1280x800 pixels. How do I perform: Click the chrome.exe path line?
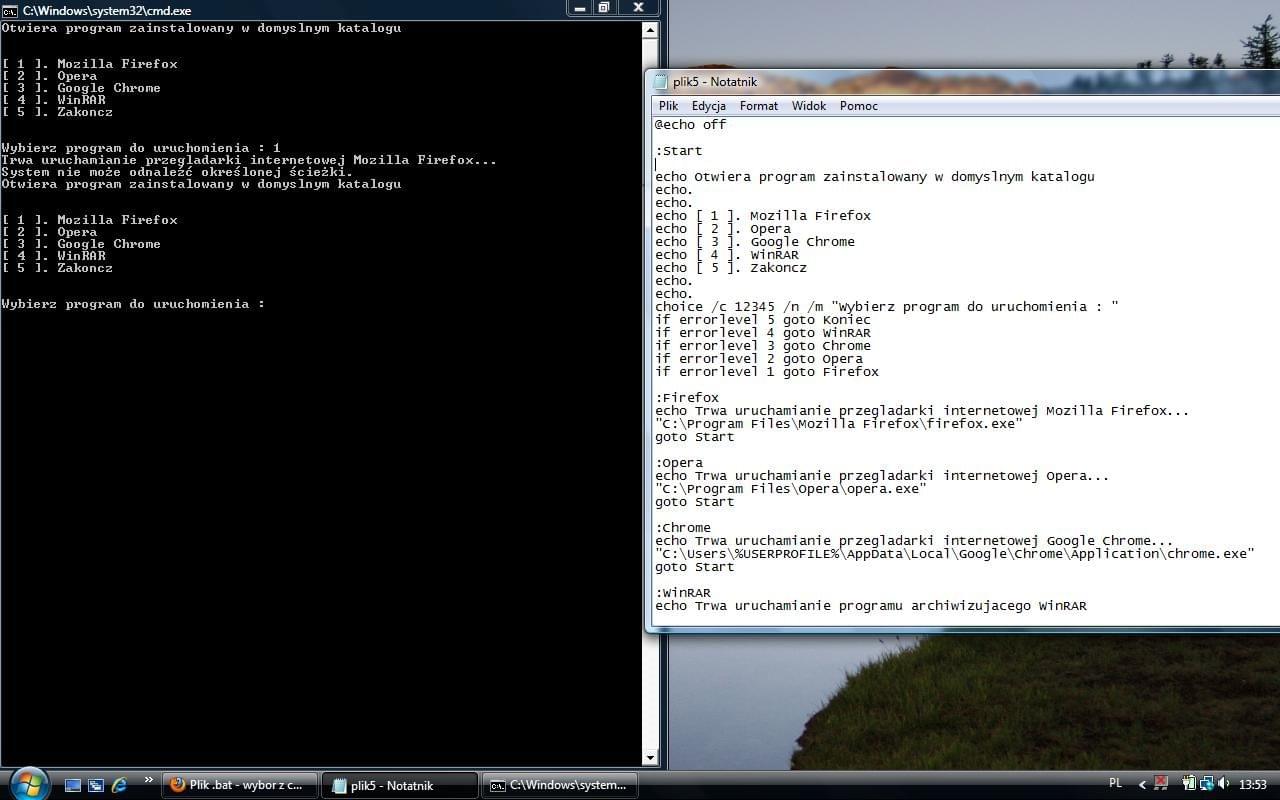tap(955, 554)
